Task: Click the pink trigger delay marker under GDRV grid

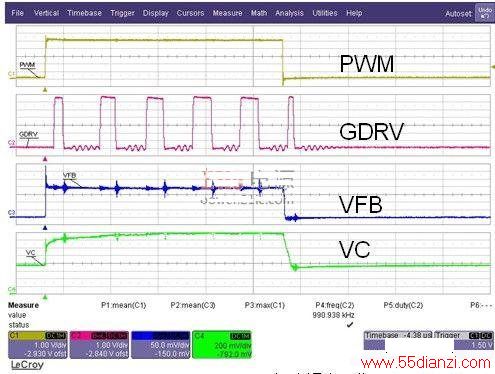Action: tap(45, 159)
